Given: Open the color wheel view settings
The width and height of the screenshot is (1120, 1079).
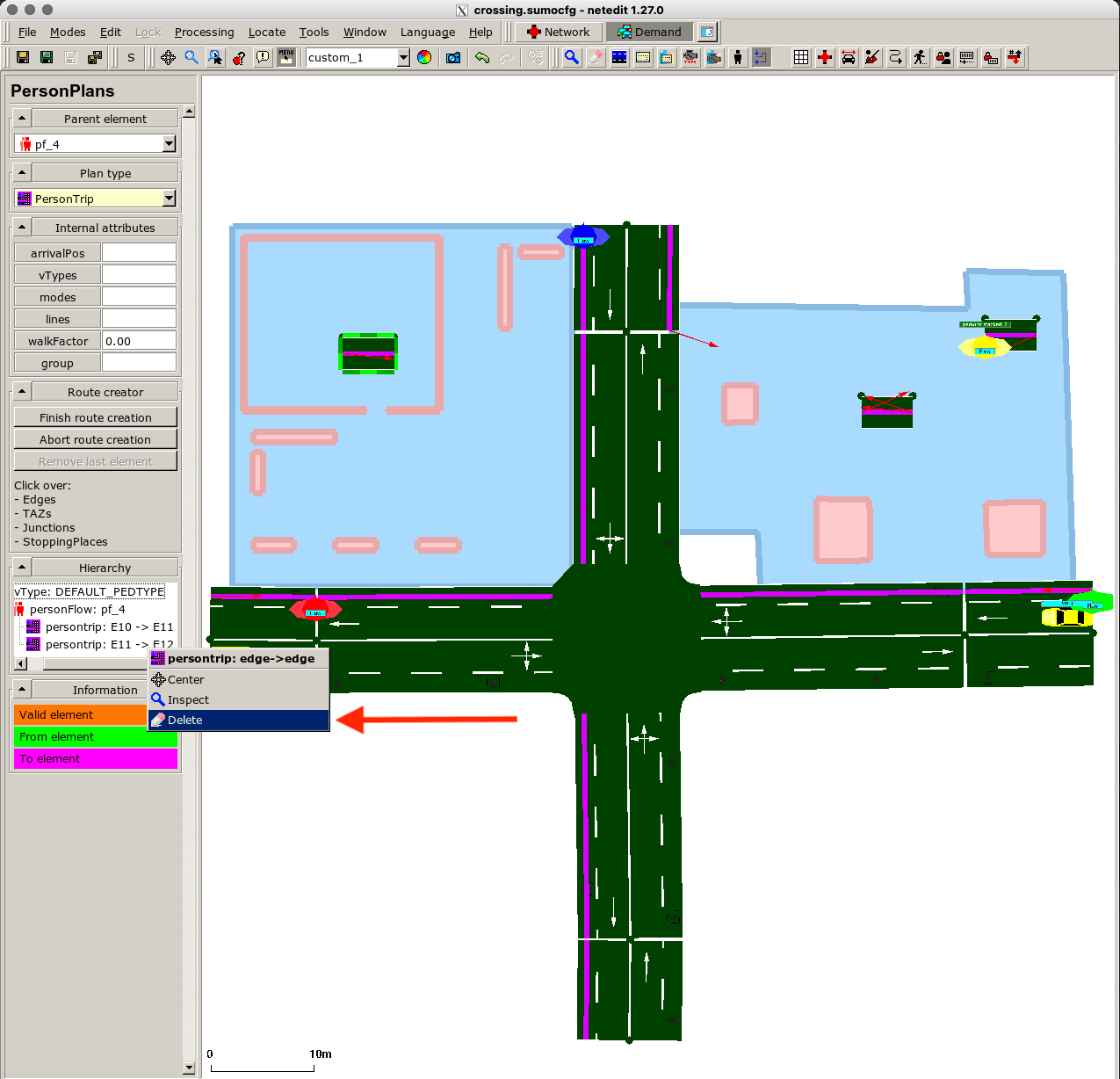Looking at the screenshot, I should [424, 57].
